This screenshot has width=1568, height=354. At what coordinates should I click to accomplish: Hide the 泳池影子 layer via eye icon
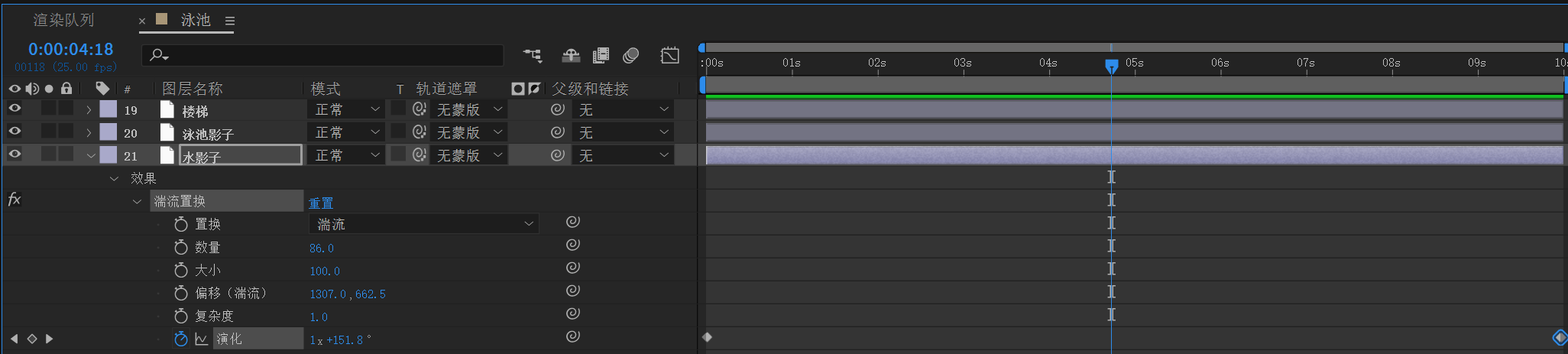coord(15,132)
